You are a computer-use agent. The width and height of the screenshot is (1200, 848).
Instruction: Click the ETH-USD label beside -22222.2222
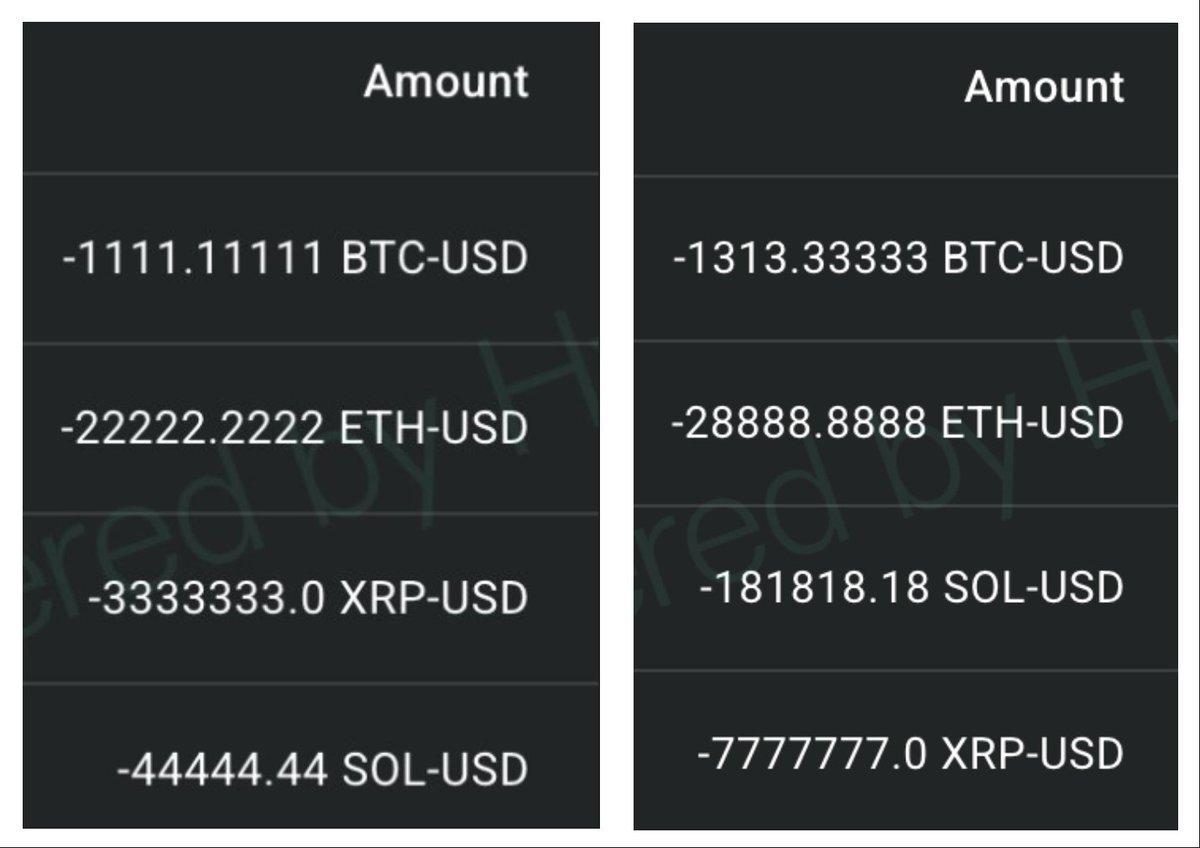(x=434, y=429)
